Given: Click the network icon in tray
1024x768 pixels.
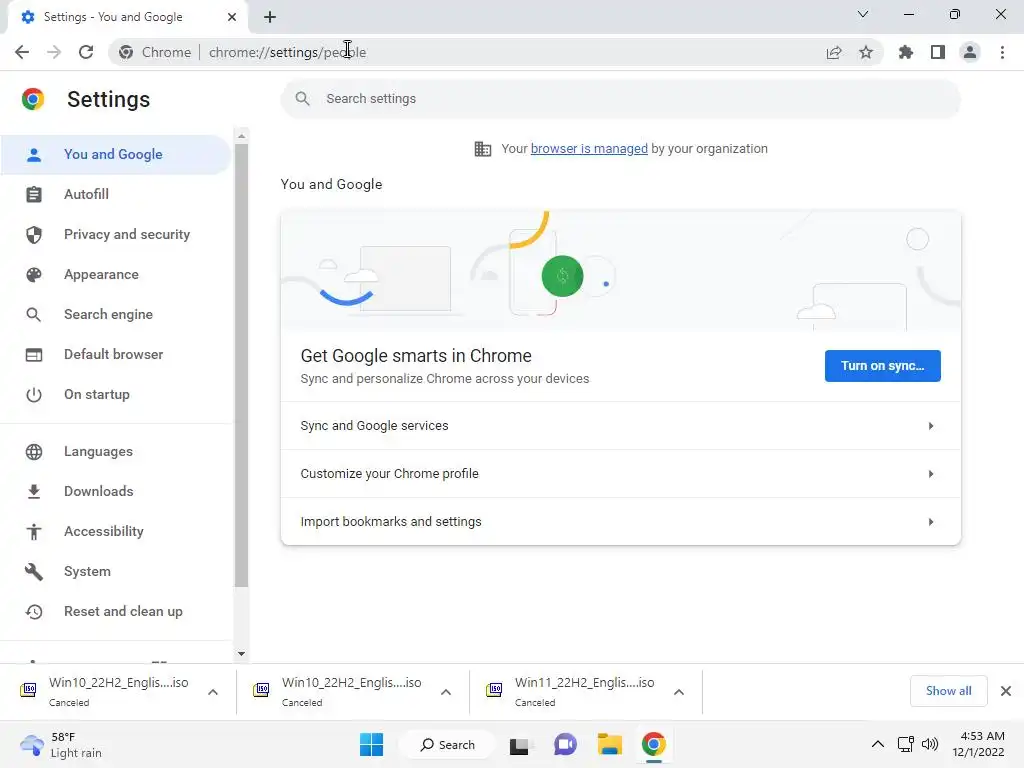Looking at the screenshot, I should coord(905,744).
